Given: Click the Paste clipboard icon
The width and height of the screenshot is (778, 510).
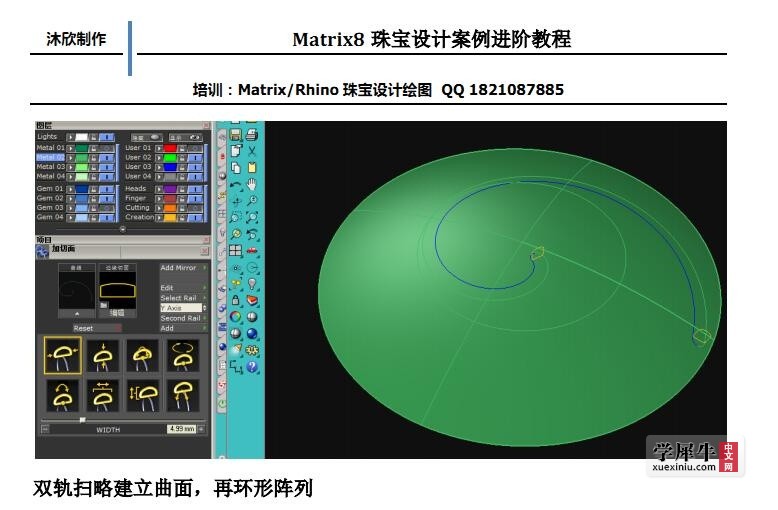Looking at the screenshot, I should [252, 168].
